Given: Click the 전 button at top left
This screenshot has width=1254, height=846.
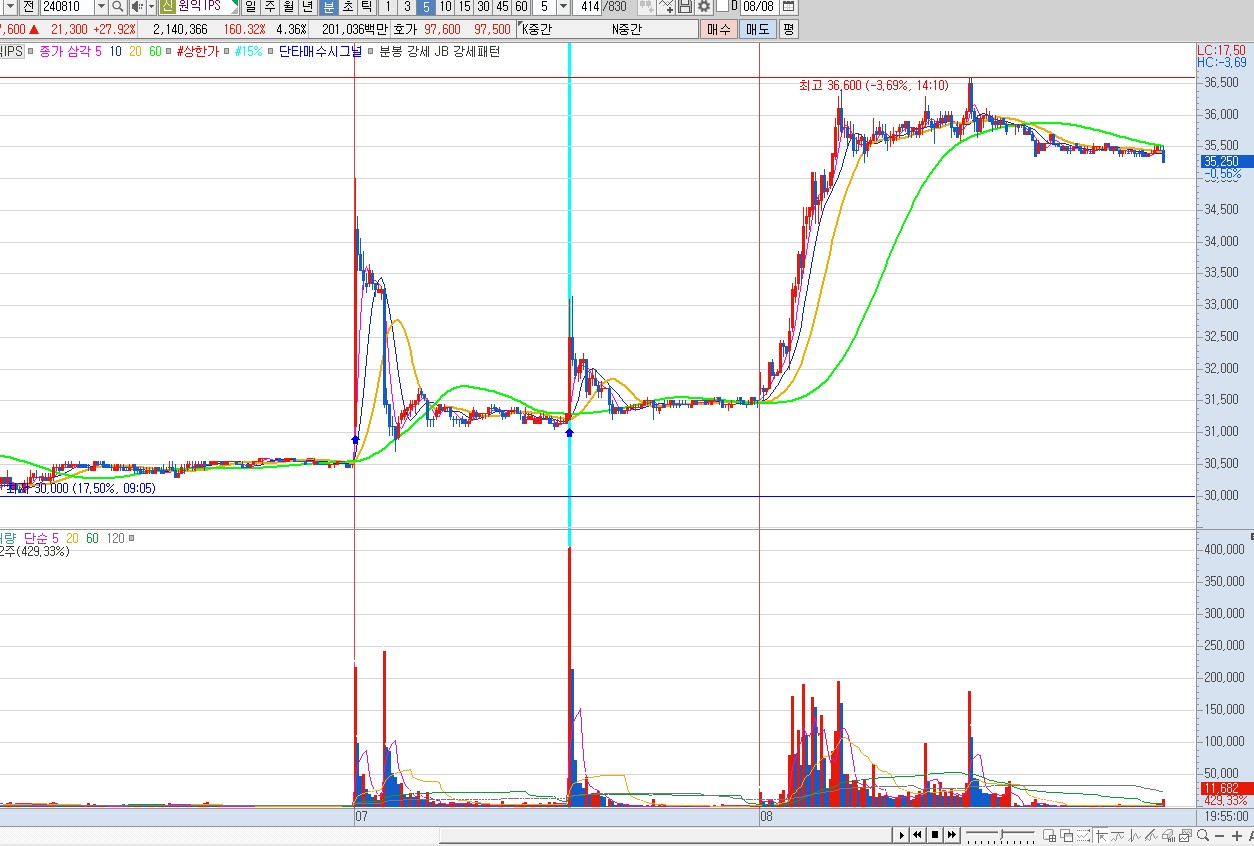Looking at the screenshot, I should click(27, 7).
